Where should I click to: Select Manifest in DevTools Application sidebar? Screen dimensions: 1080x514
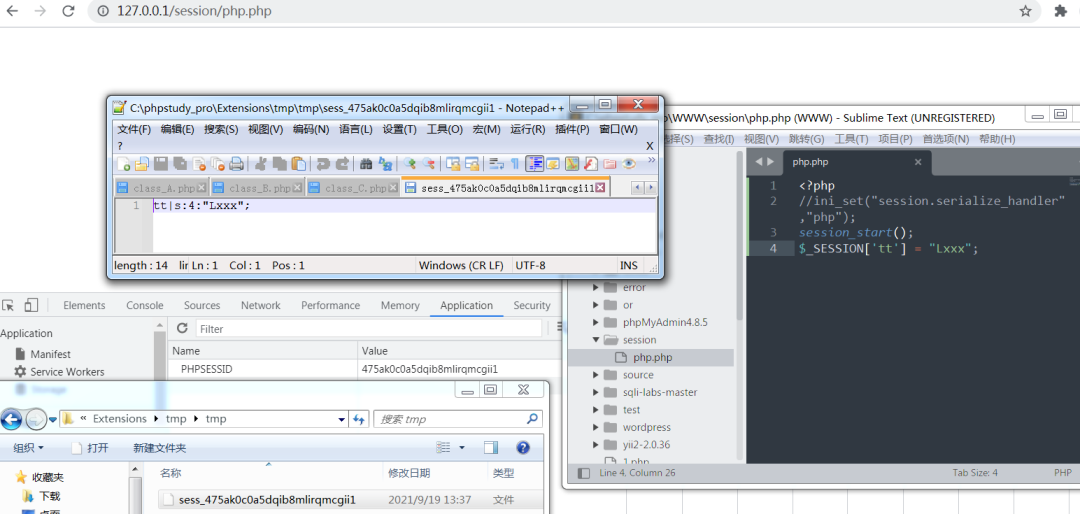coord(50,354)
